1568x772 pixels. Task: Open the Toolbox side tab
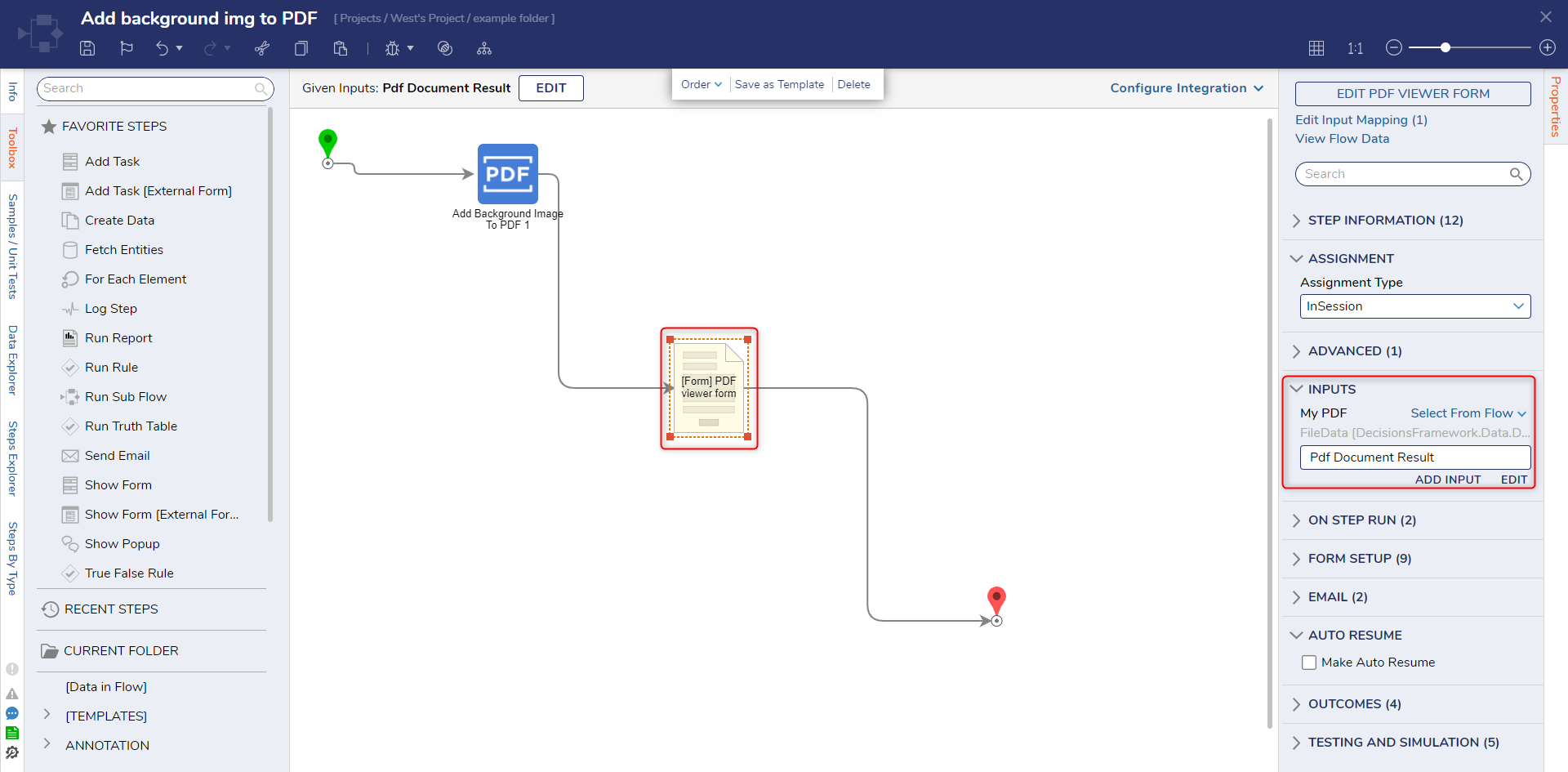[12, 148]
